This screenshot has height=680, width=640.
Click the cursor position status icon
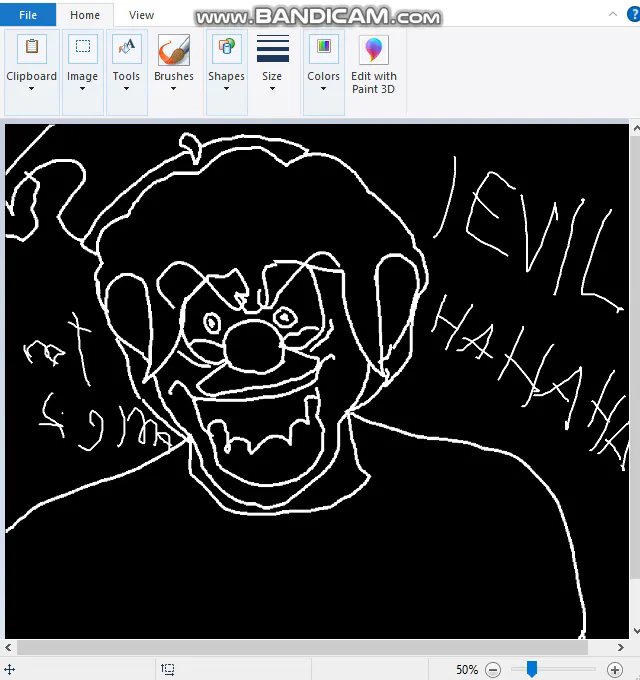coord(9,670)
